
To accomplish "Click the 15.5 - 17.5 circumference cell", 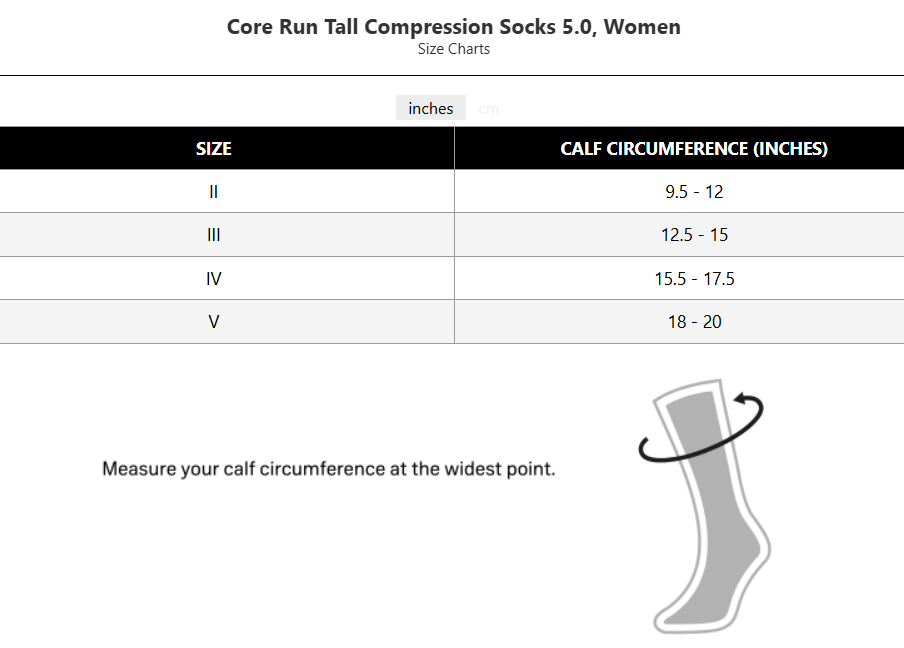I will click(x=694, y=279).
